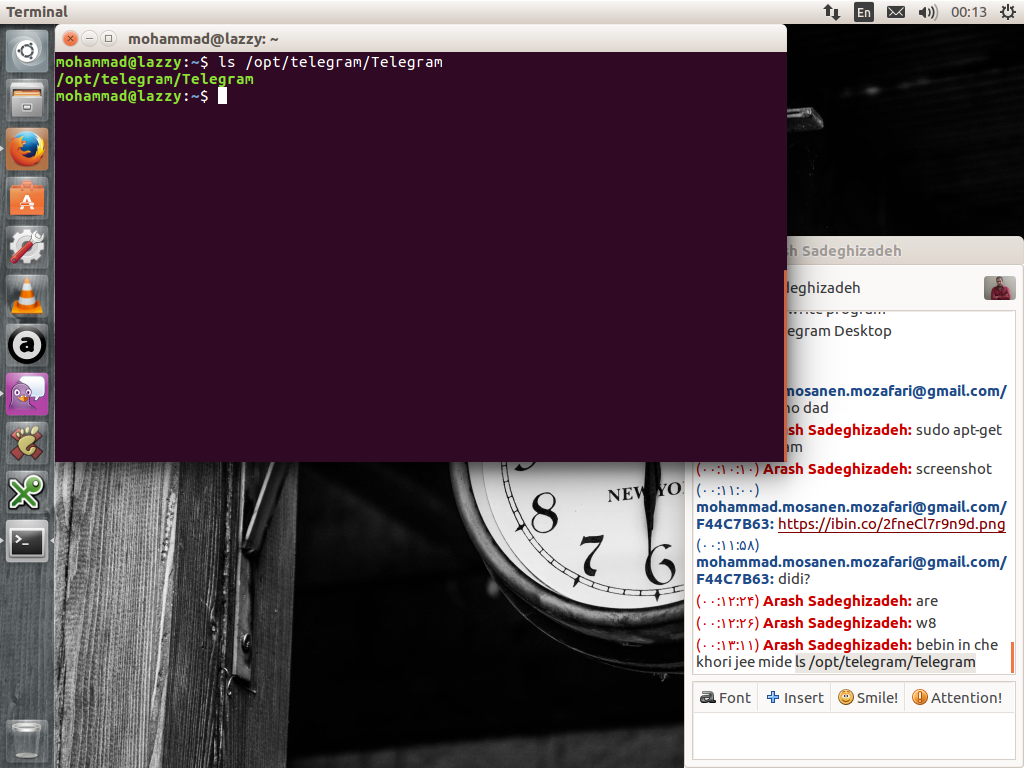Open Pidgin messenger in the launcher
1024x768 pixels.
(27, 394)
